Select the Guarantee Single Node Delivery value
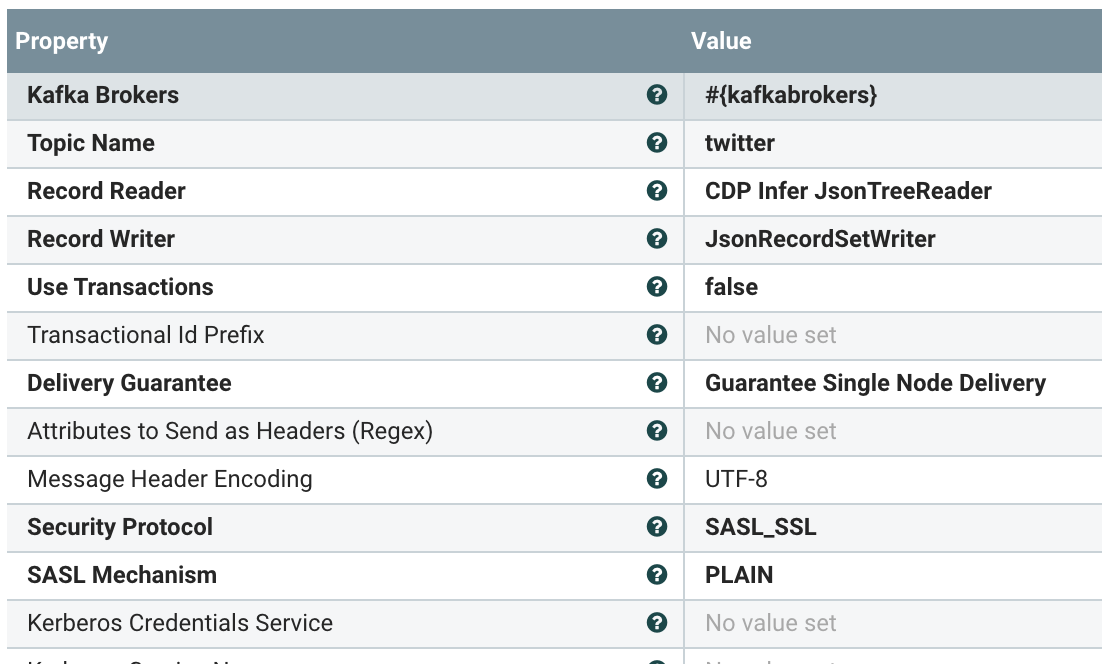 point(875,383)
